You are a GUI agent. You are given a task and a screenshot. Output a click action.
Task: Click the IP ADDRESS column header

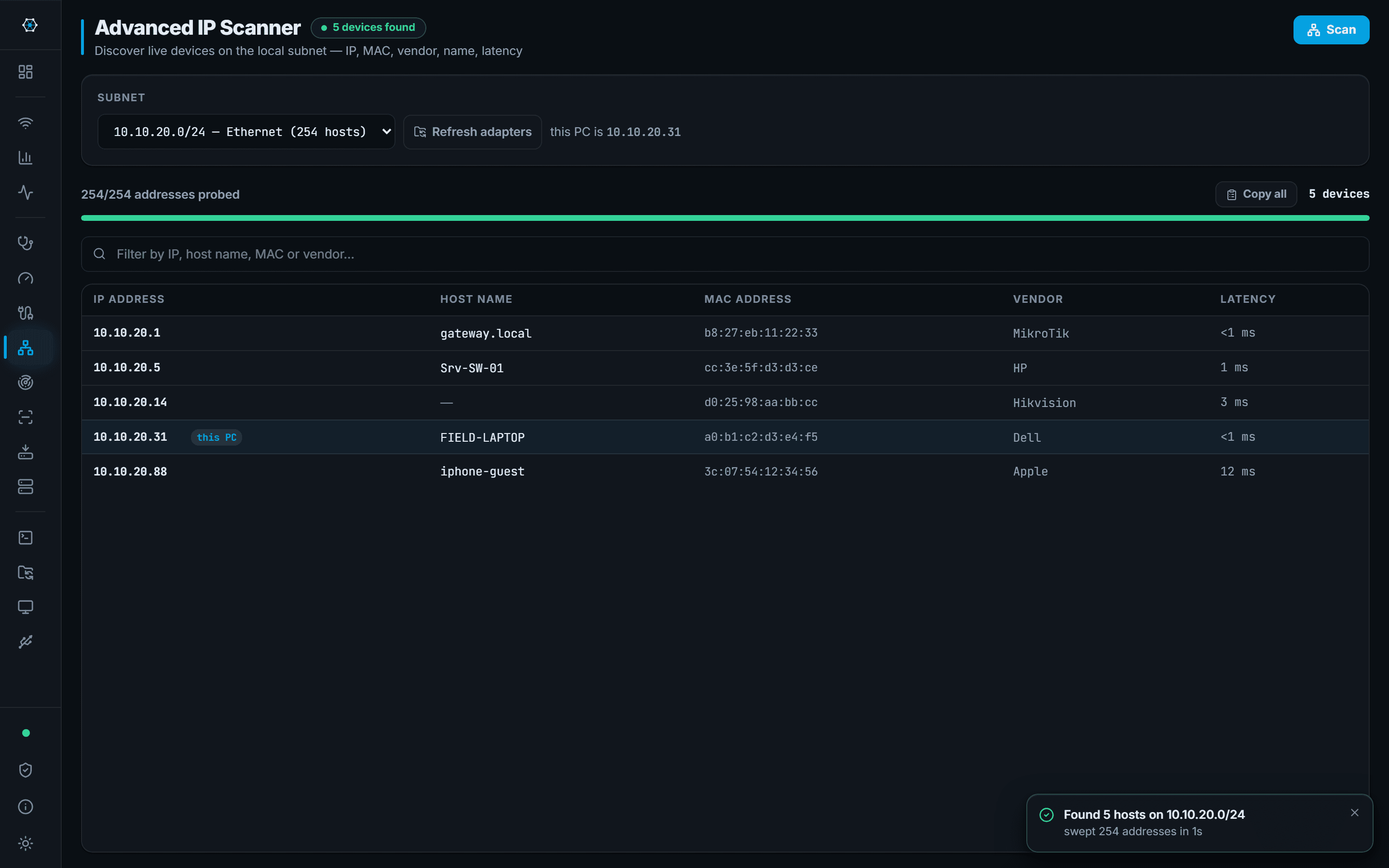129,299
